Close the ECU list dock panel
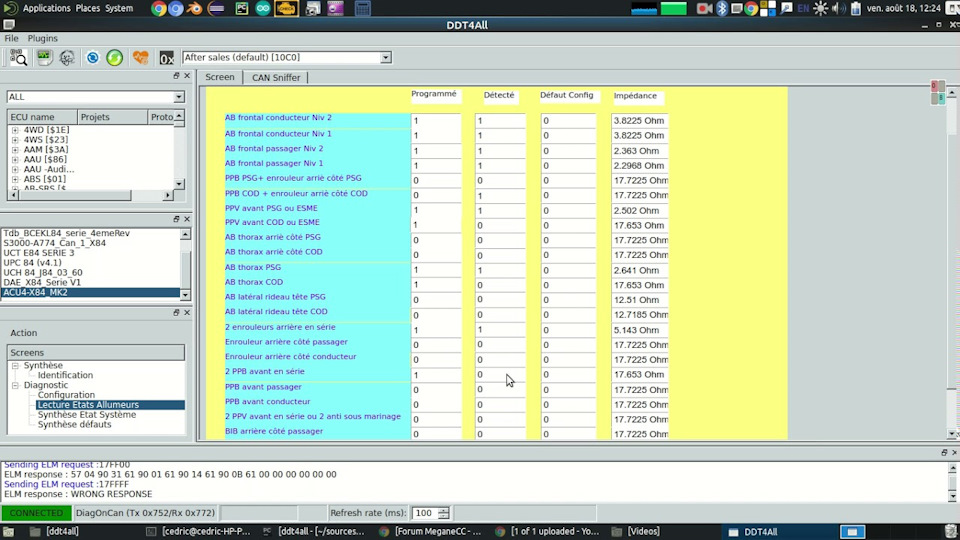Viewport: 960px width, 540px height. coord(187,75)
